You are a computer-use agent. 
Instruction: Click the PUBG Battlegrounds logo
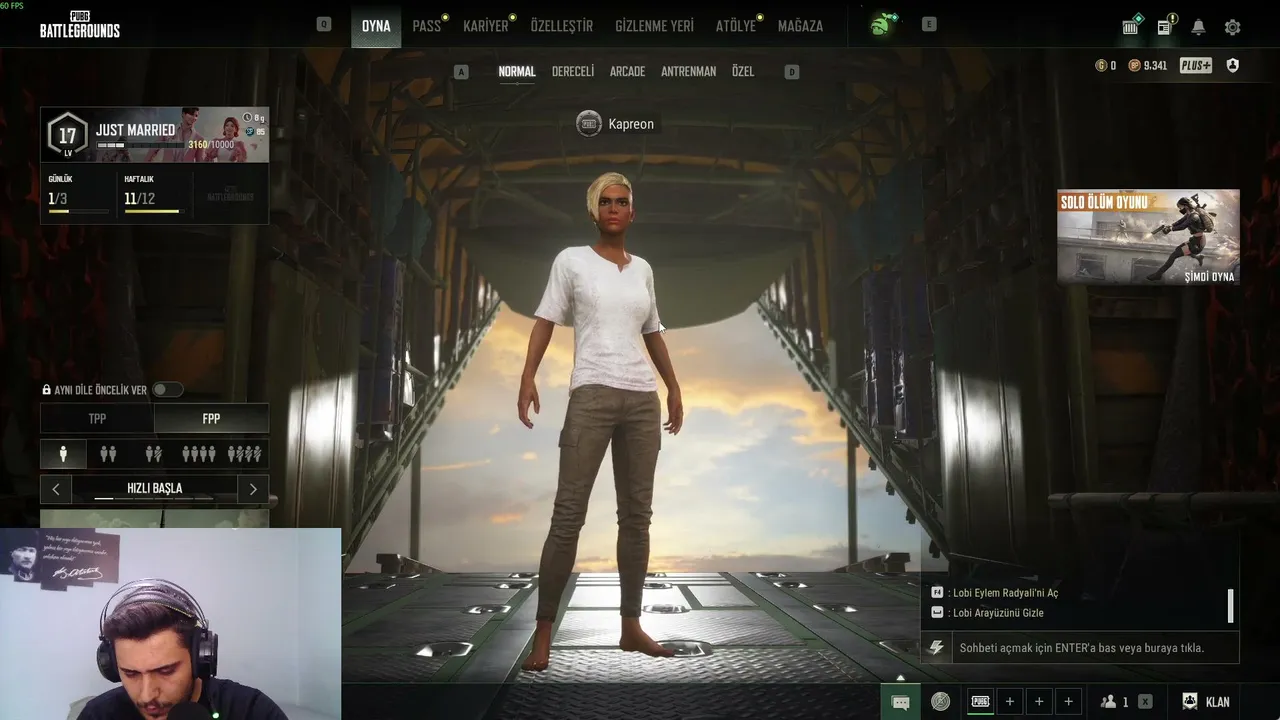(80, 24)
